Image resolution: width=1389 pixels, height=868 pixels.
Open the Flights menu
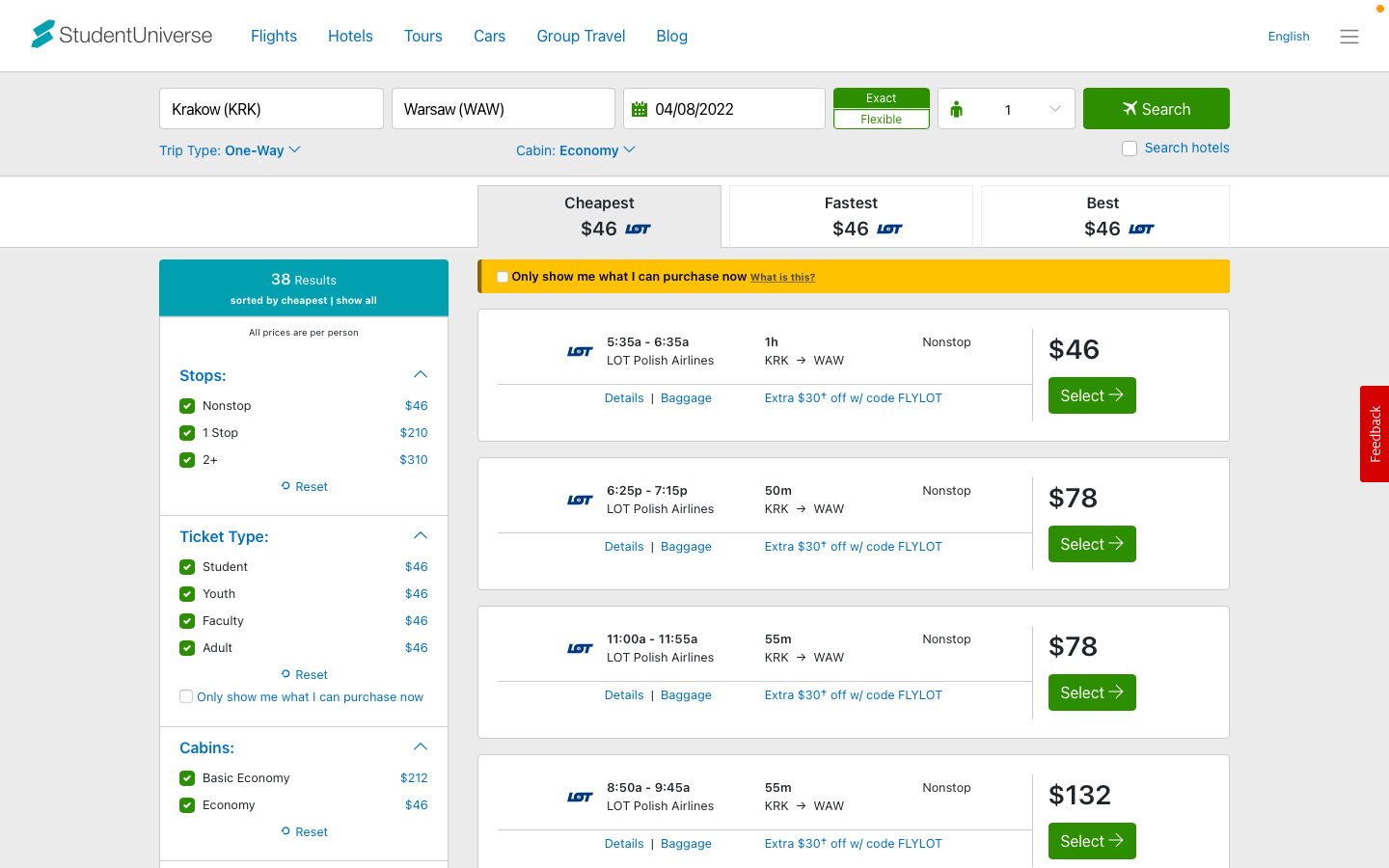274,36
